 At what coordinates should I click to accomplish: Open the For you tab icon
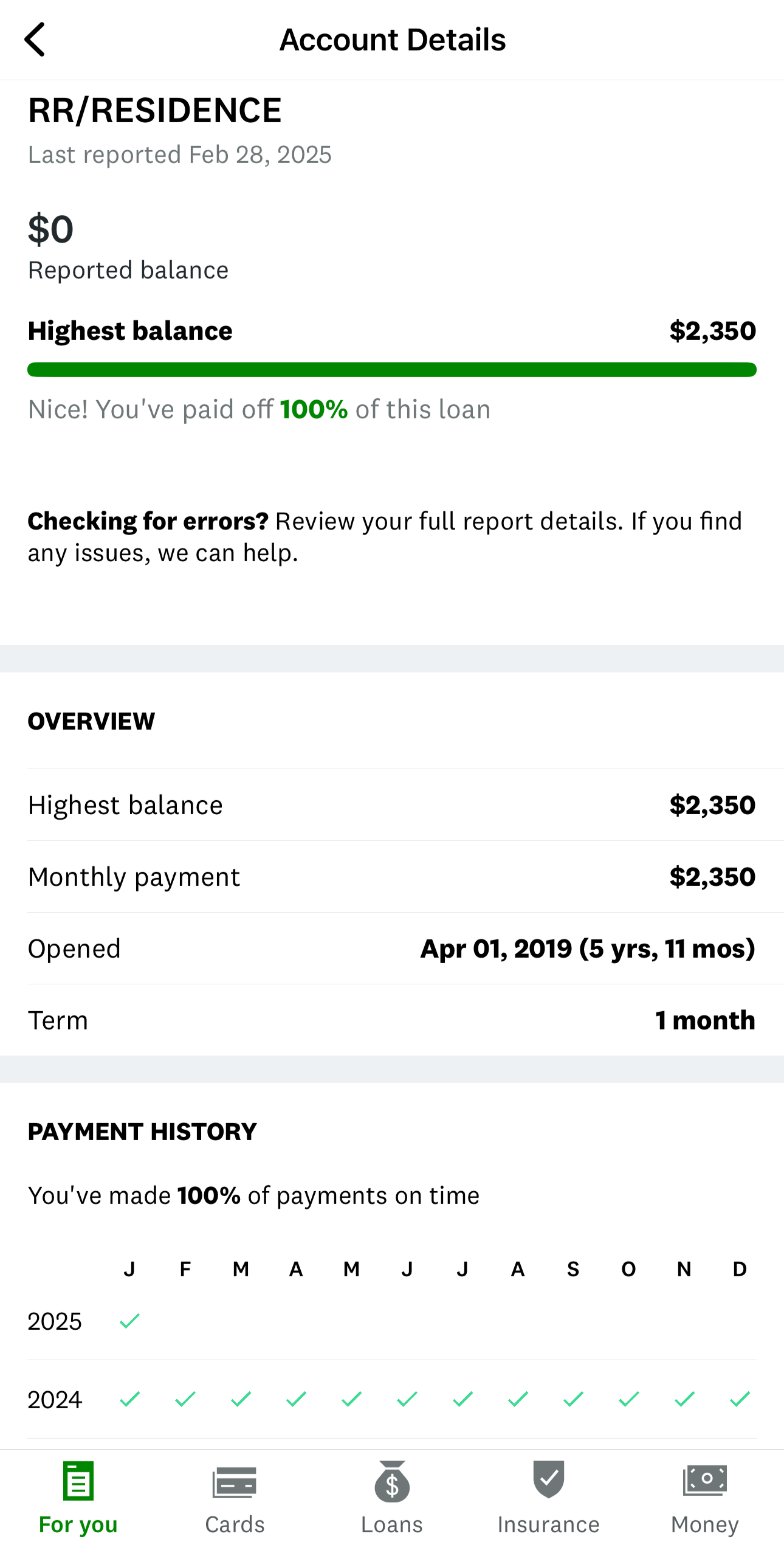pyautogui.click(x=78, y=1481)
